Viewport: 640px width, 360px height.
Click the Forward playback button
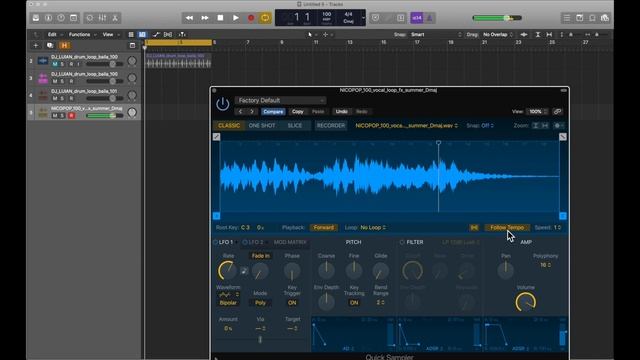[x=324, y=227]
